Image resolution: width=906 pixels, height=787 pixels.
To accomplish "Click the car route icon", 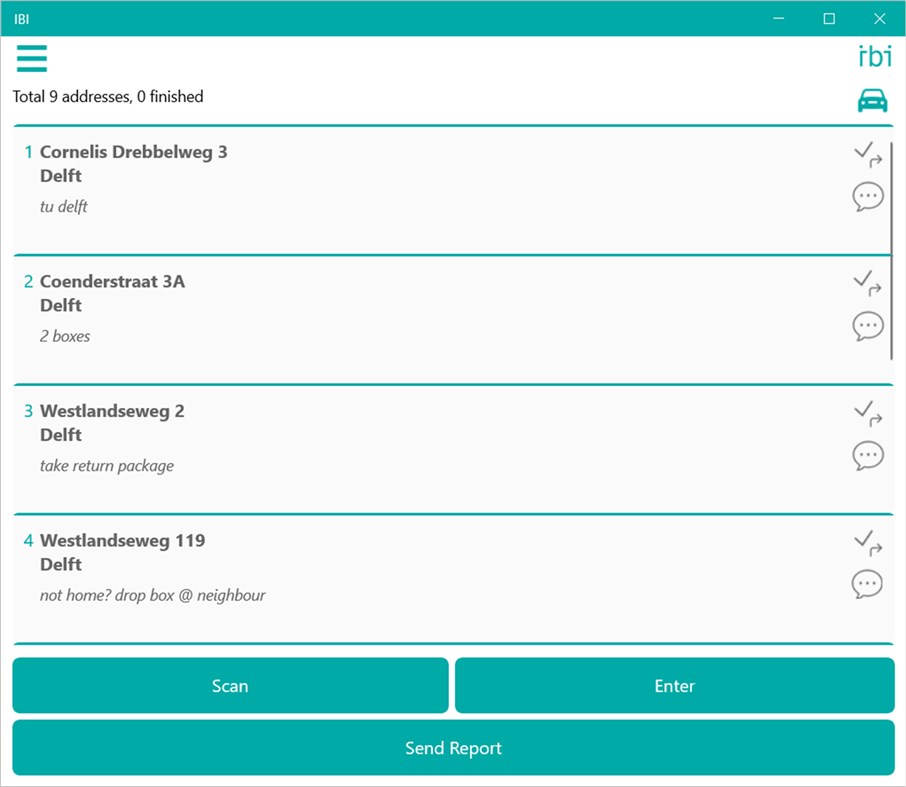I will tap(871, 99).
